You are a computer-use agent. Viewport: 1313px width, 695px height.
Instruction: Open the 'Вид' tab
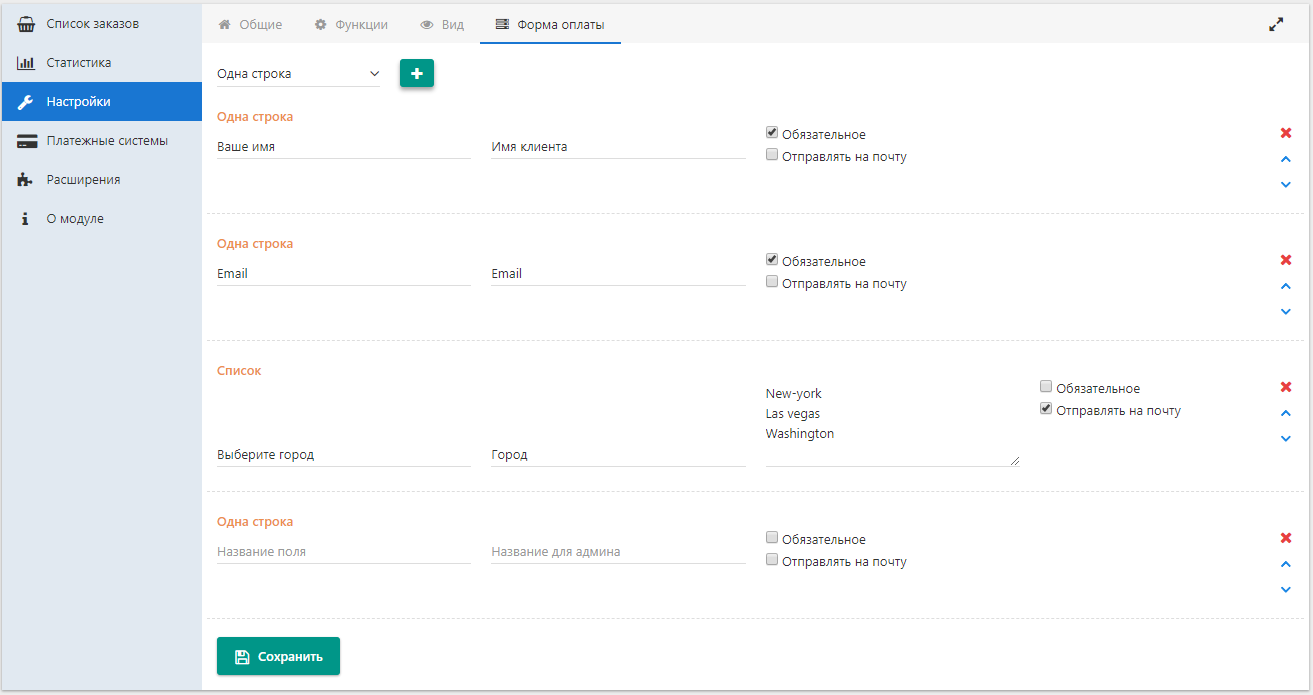(x=442, y=24)
